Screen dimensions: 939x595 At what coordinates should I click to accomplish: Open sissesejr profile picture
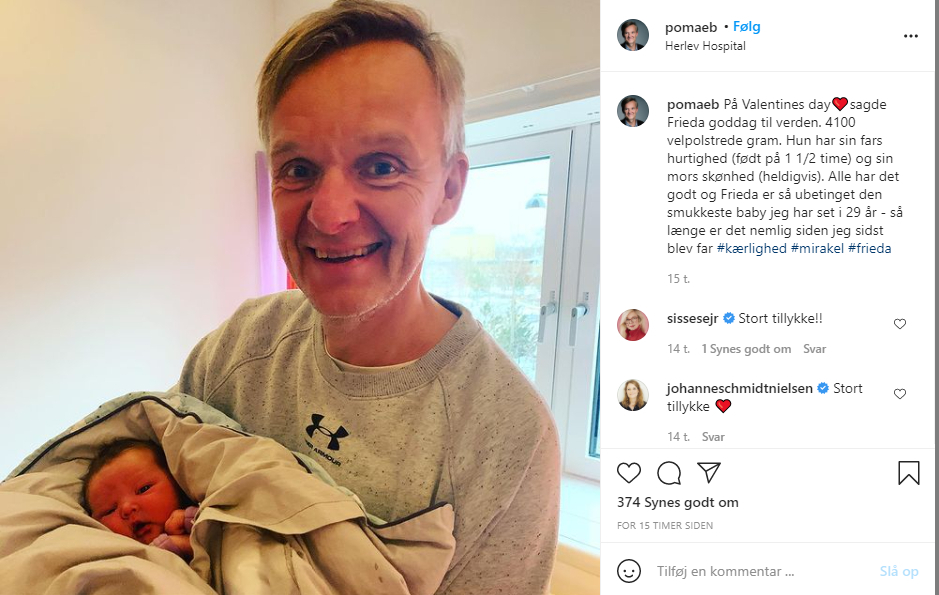tap(633, 325)
